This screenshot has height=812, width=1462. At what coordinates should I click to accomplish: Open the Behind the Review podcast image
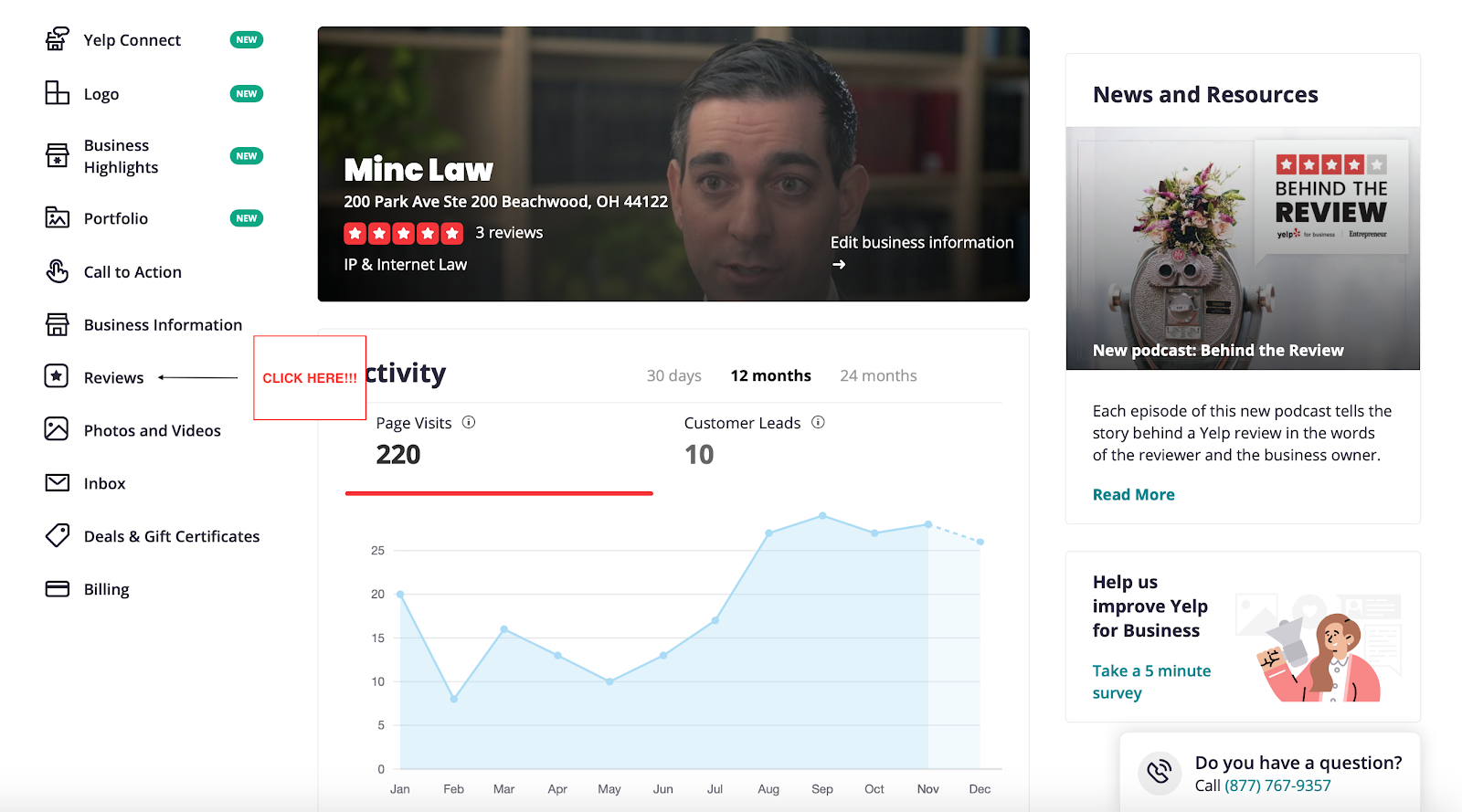pyautogui.click(x=1243, y=248)
